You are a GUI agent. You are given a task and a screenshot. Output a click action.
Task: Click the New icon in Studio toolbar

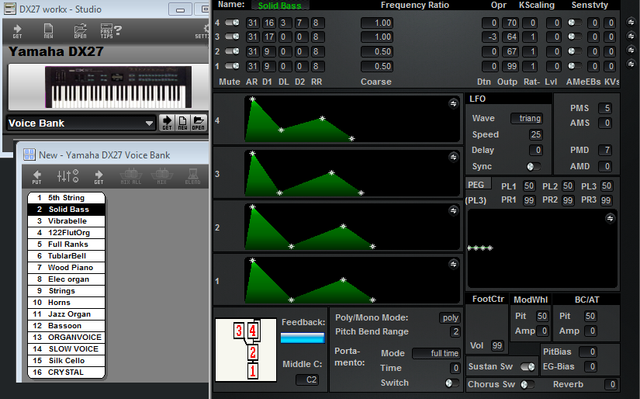(48, 31)
